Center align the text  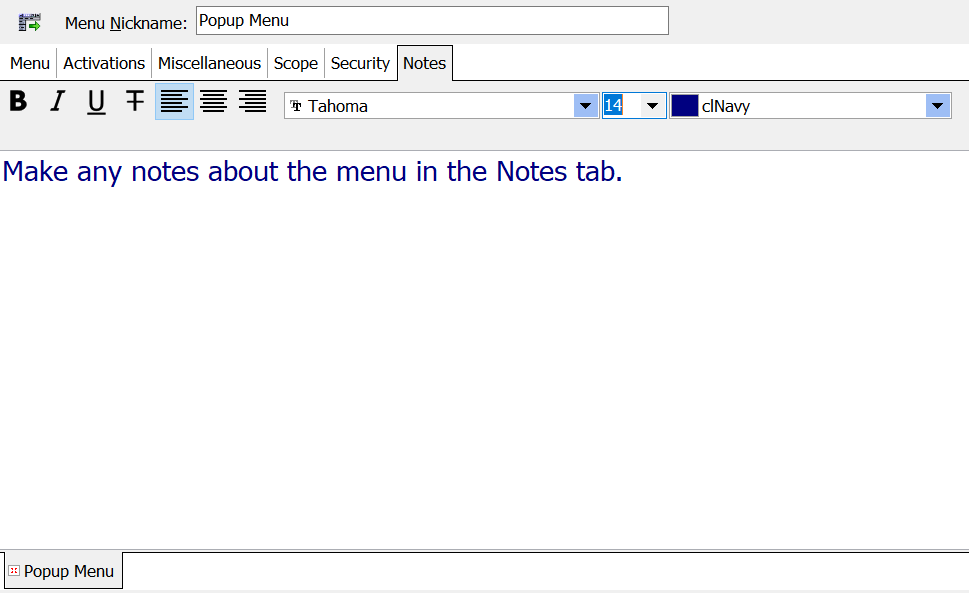point(213,102)
